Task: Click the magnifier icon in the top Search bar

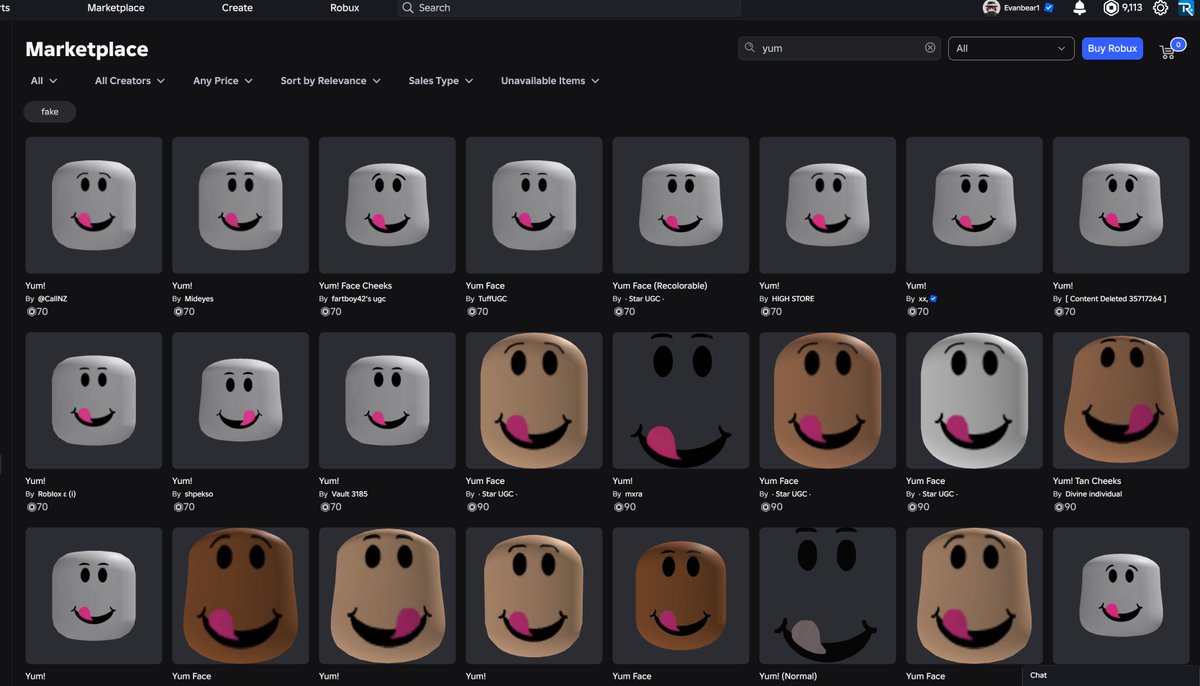Action: coord(407,8)
